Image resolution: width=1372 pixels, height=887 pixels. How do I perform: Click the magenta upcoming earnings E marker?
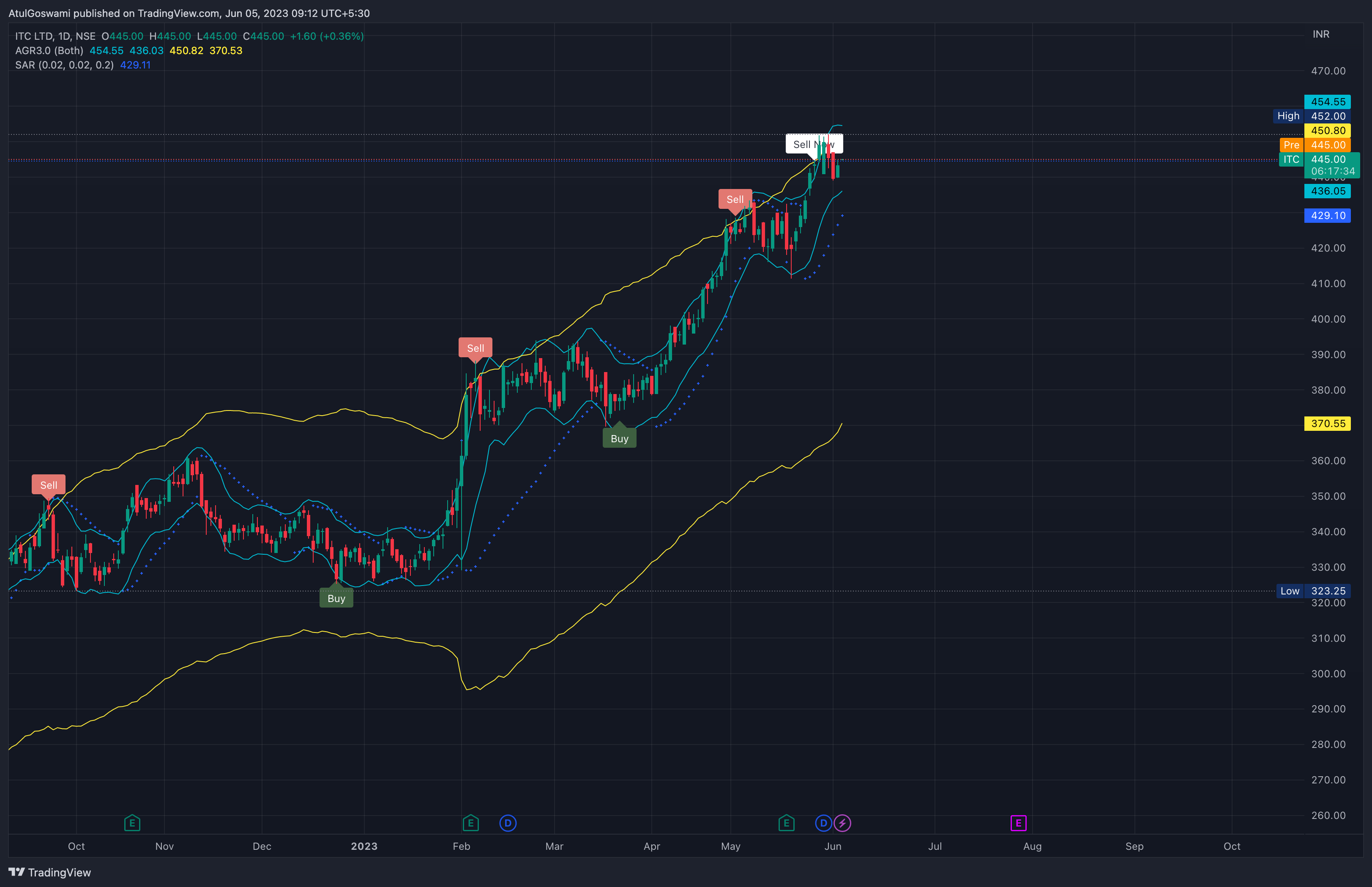pyautogui.click(x=1018, y=823)
